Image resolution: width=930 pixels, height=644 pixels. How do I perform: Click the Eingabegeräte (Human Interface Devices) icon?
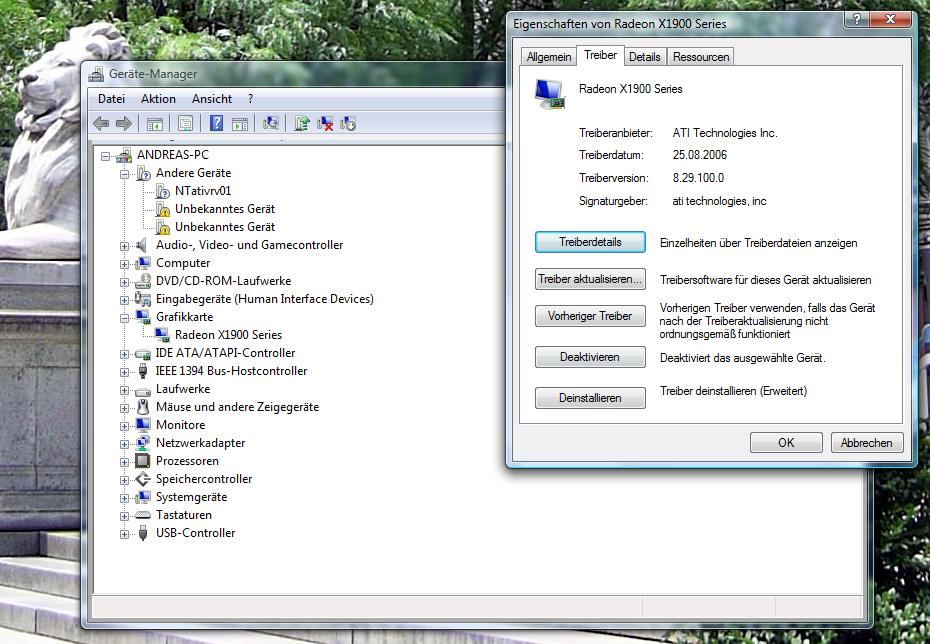[x=142, y=299]
